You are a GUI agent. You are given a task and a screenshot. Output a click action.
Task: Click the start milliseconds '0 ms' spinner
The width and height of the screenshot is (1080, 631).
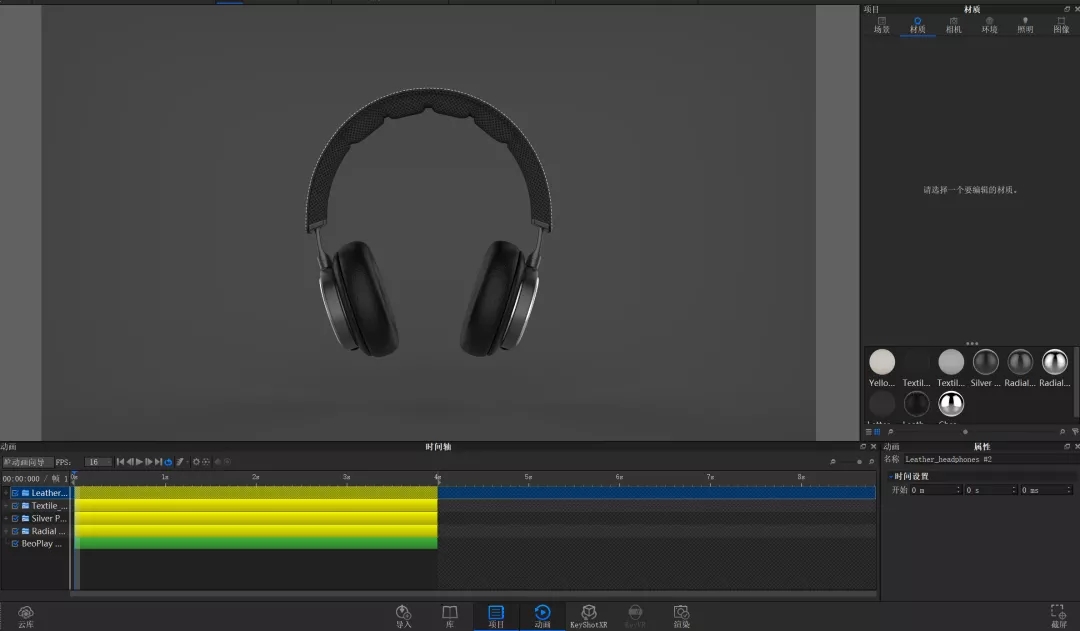point(1046,490)
